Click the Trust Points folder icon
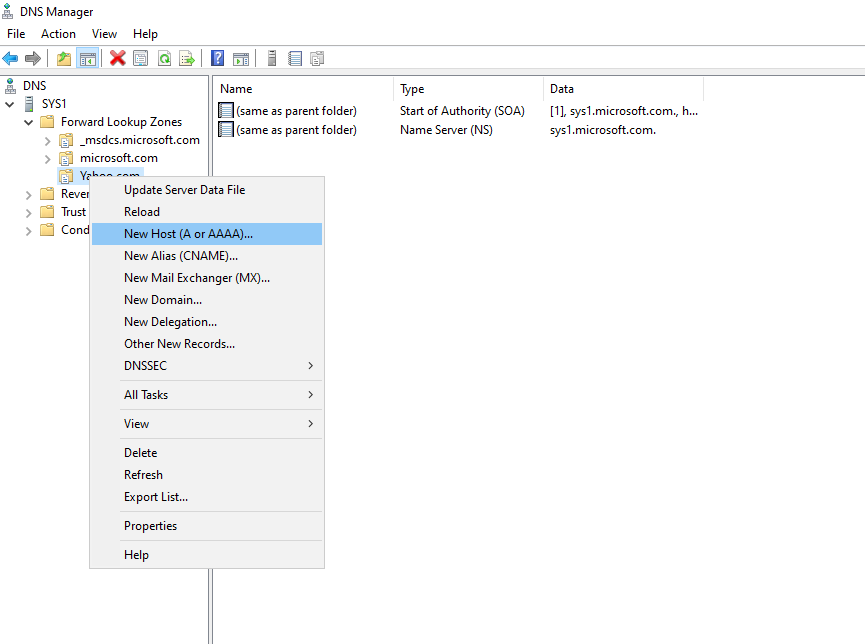The height and width of the screenshot is (644, 865). (47, 211)
